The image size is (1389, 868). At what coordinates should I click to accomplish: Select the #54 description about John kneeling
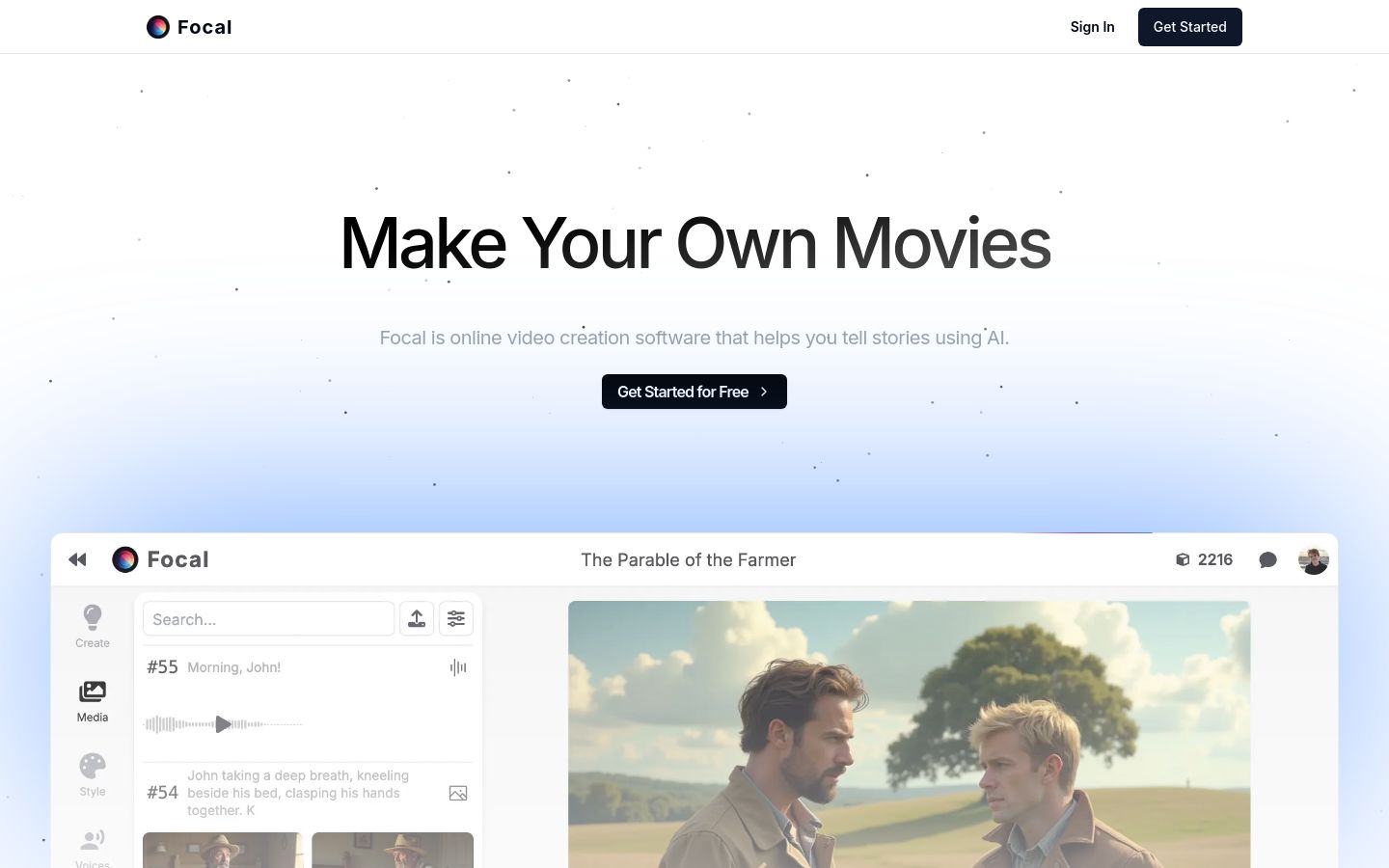pos(299,793)
